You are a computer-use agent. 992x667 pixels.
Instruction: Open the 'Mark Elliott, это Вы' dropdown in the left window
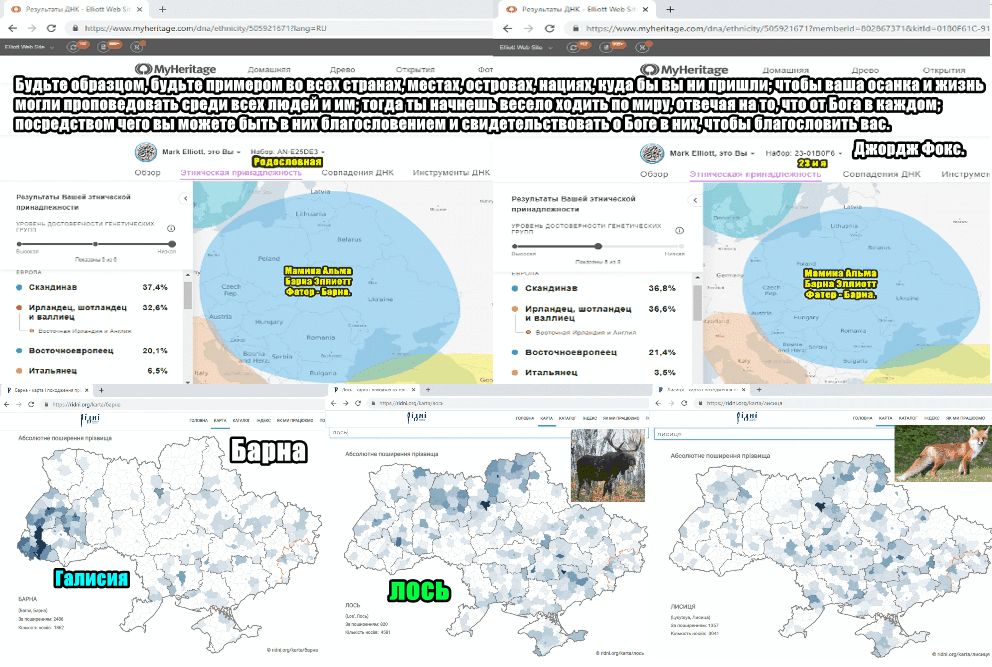(201, 152)
